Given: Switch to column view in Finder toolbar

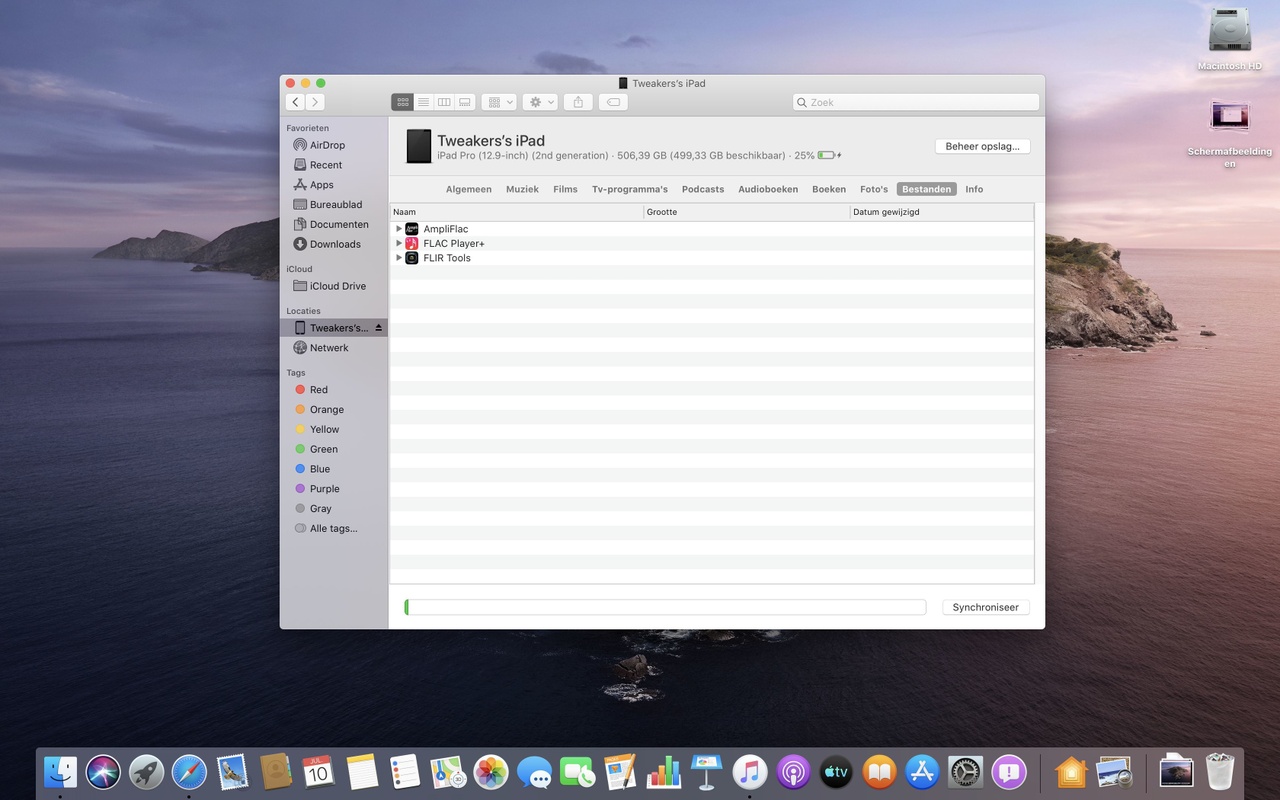Looking at the screenshot, I should [444, 102].
